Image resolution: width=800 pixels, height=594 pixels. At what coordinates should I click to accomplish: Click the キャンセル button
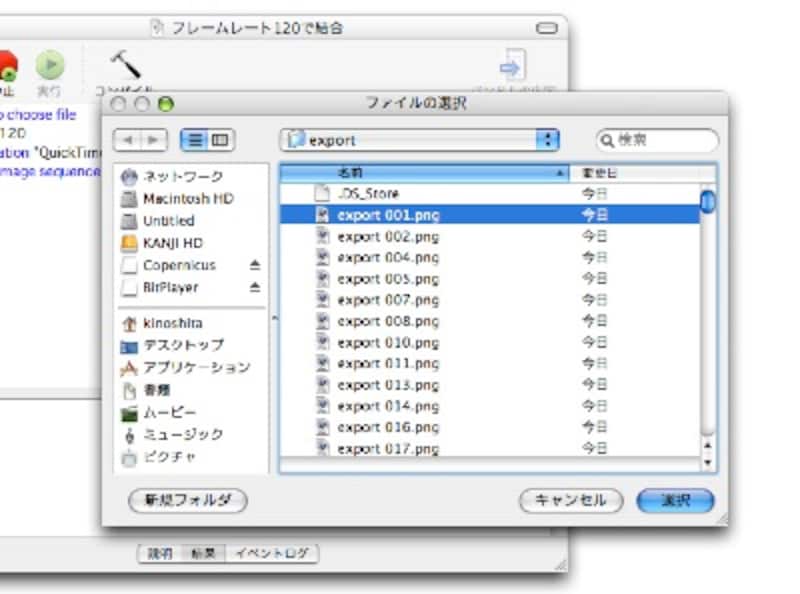point(571,500)
